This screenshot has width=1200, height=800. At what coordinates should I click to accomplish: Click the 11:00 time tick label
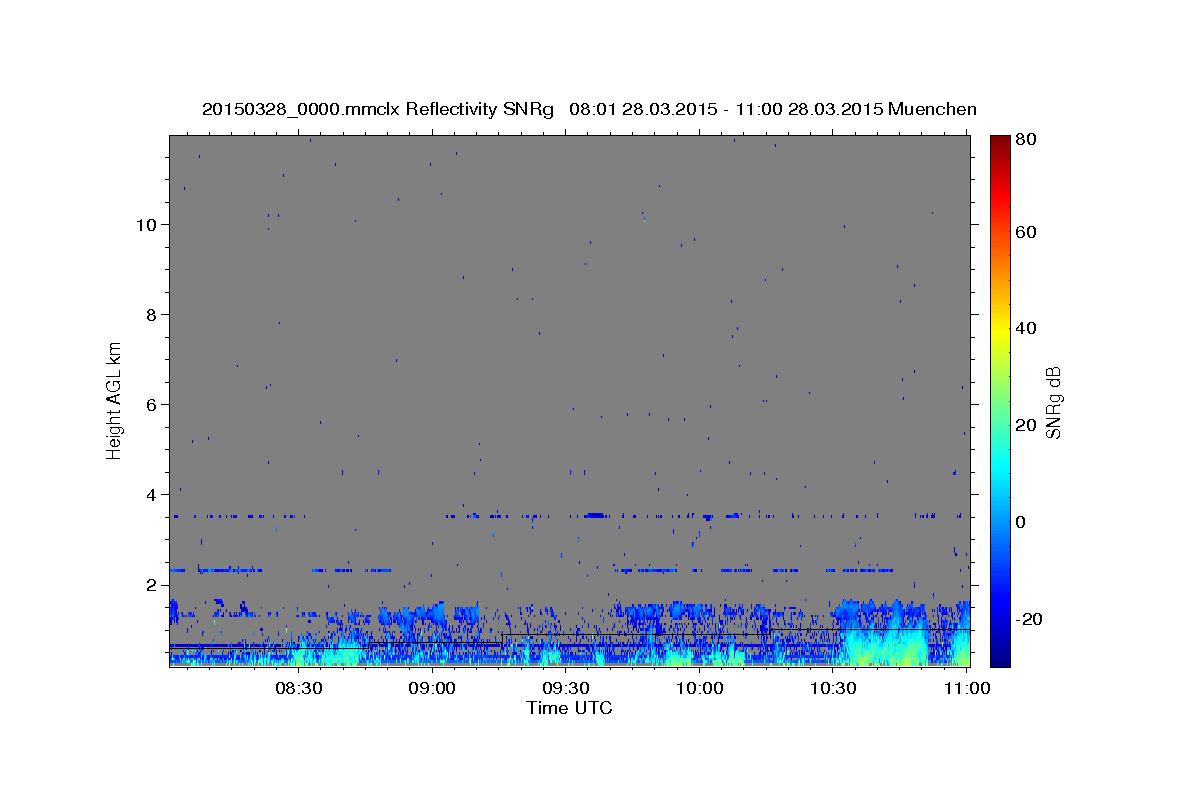967,688
